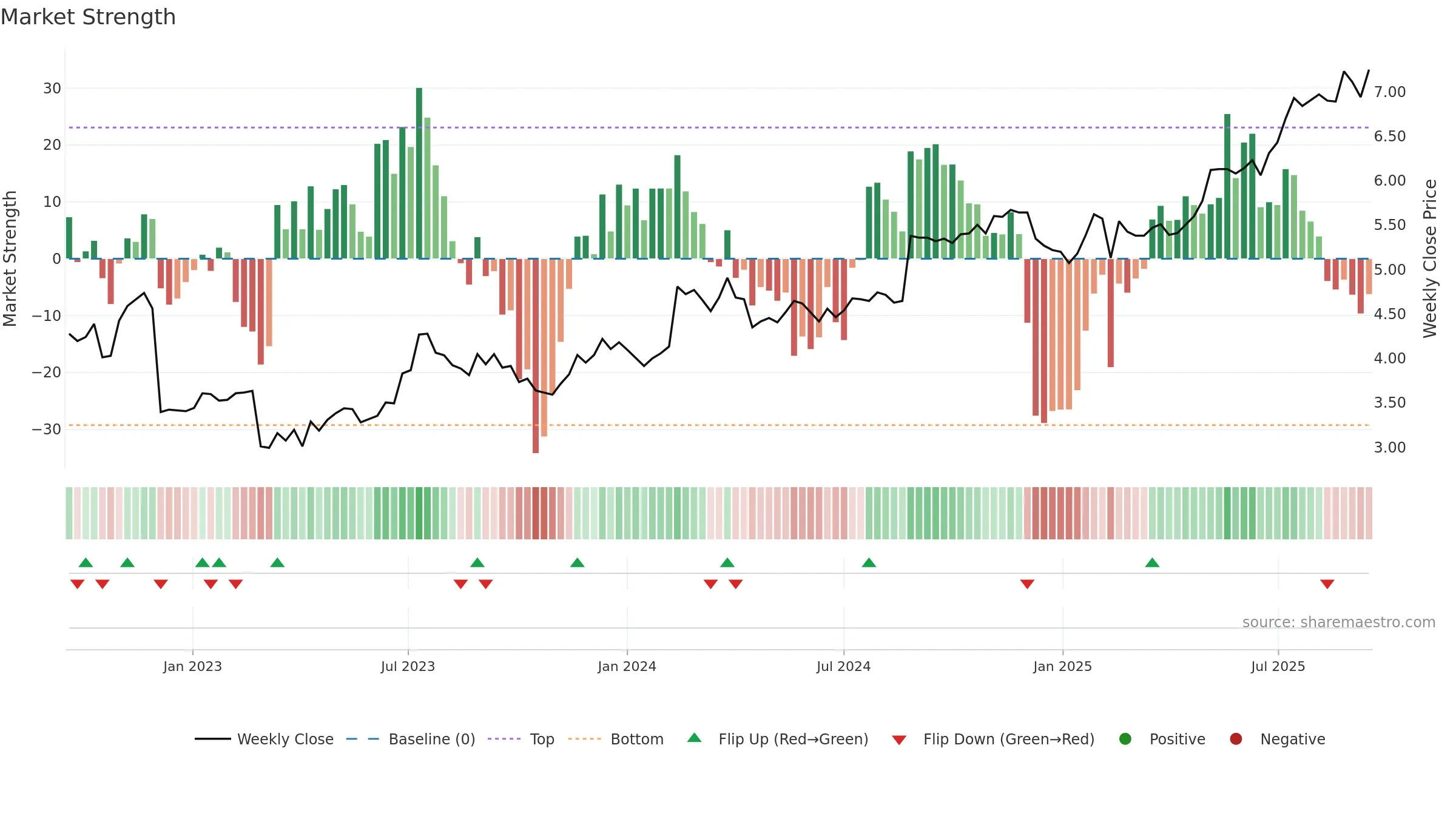Click the green Positive circle in legend
1456x819 pixels.
click(1125, 739)
